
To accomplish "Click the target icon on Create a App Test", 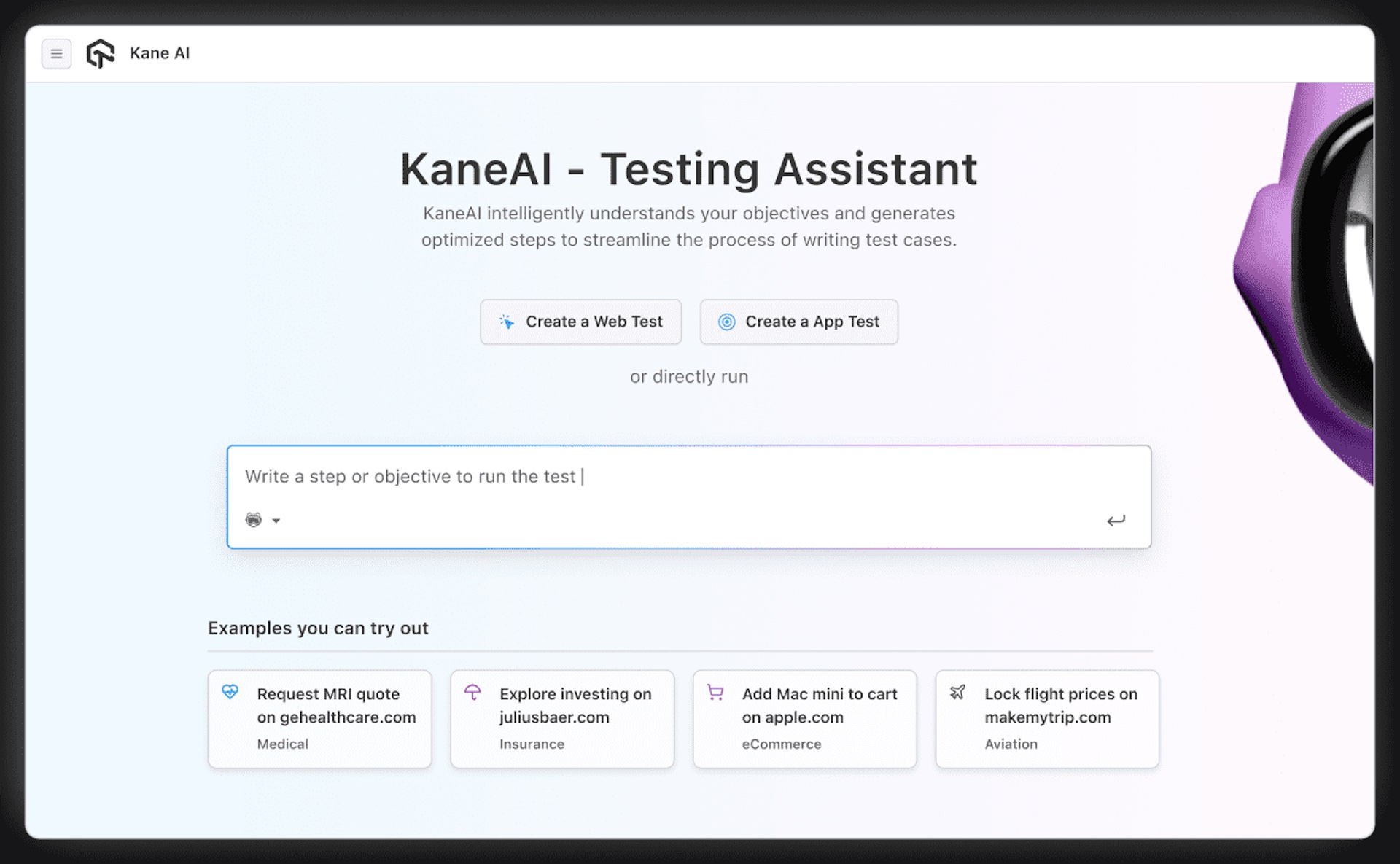I will (726, 322).
